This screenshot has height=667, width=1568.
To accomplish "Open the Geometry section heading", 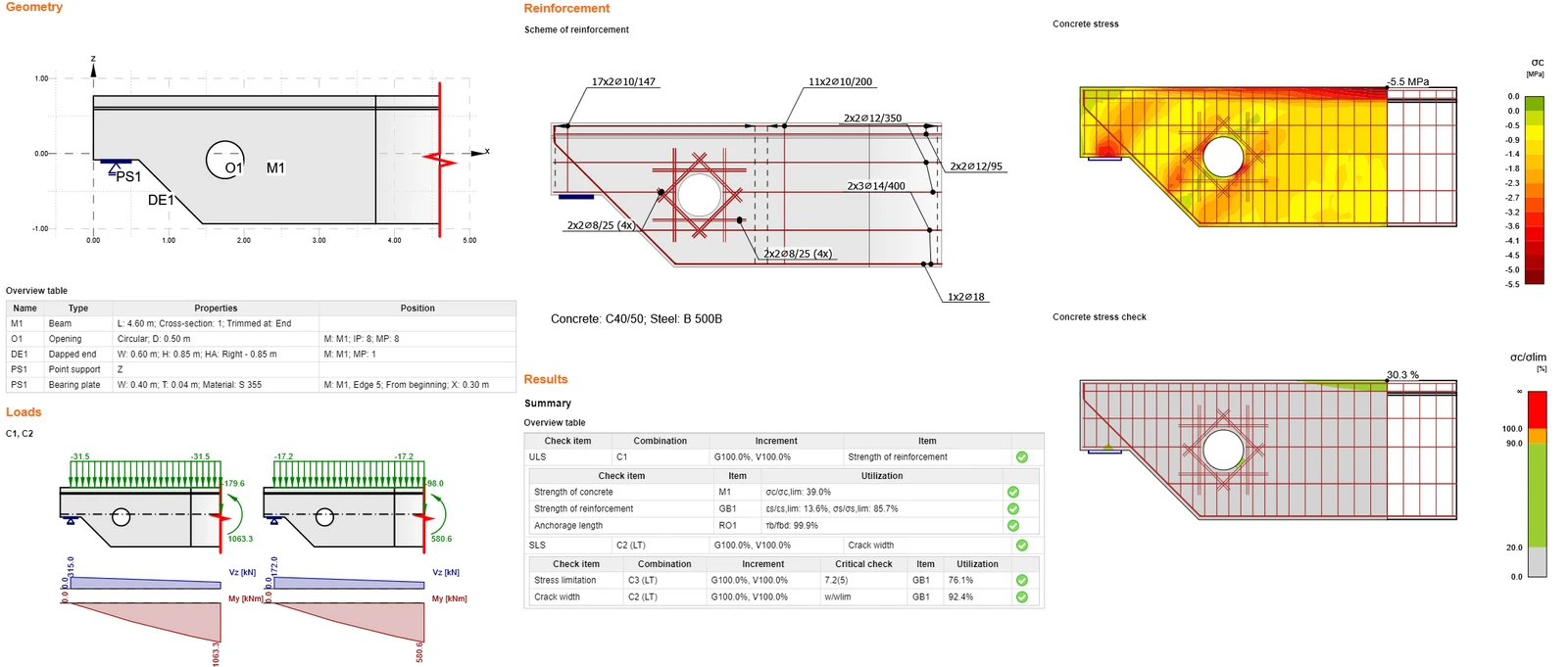I will (x=34, y=7).
